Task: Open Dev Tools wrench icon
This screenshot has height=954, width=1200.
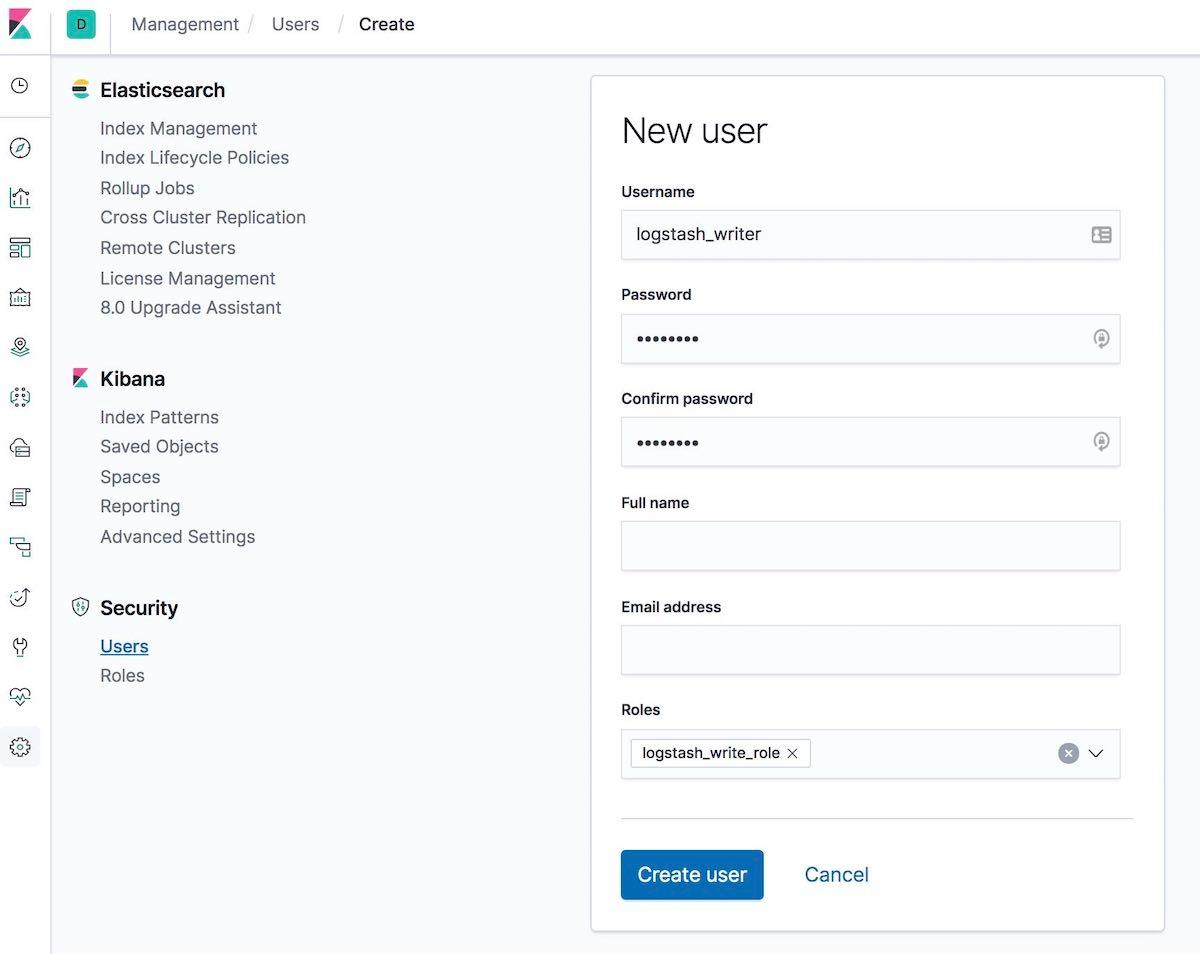Action: (20, 647)
